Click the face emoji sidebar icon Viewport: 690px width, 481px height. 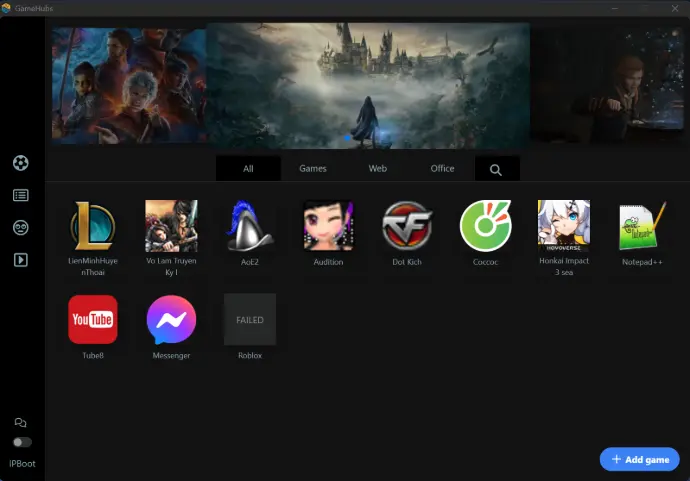pos(21,228)
